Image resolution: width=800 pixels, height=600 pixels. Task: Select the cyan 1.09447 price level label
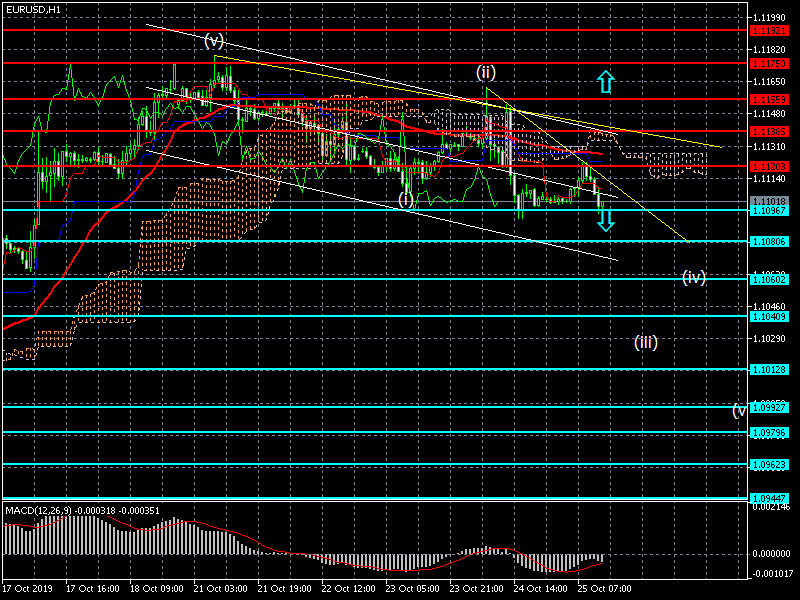point(769,498)
